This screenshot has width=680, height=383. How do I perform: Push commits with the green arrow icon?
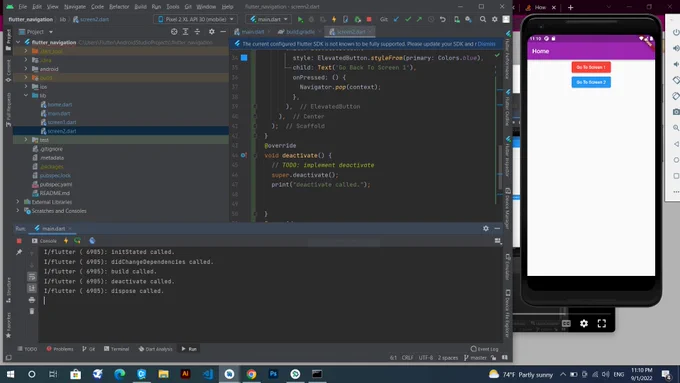419,19
